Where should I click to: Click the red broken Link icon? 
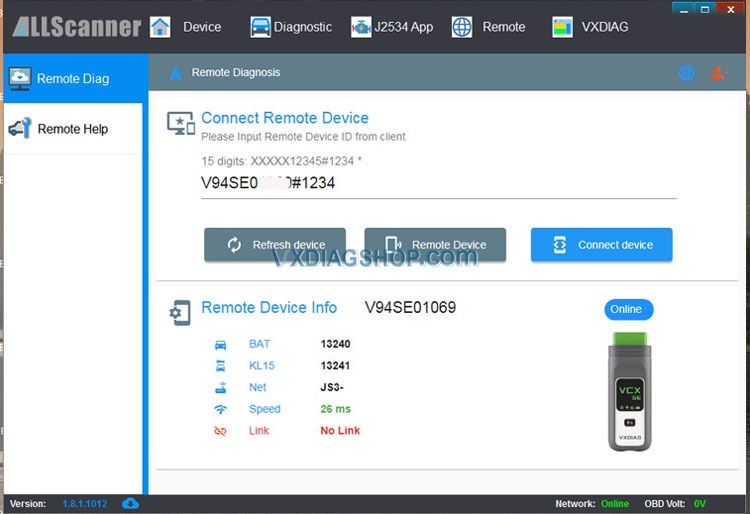click(x=221, y=431)
